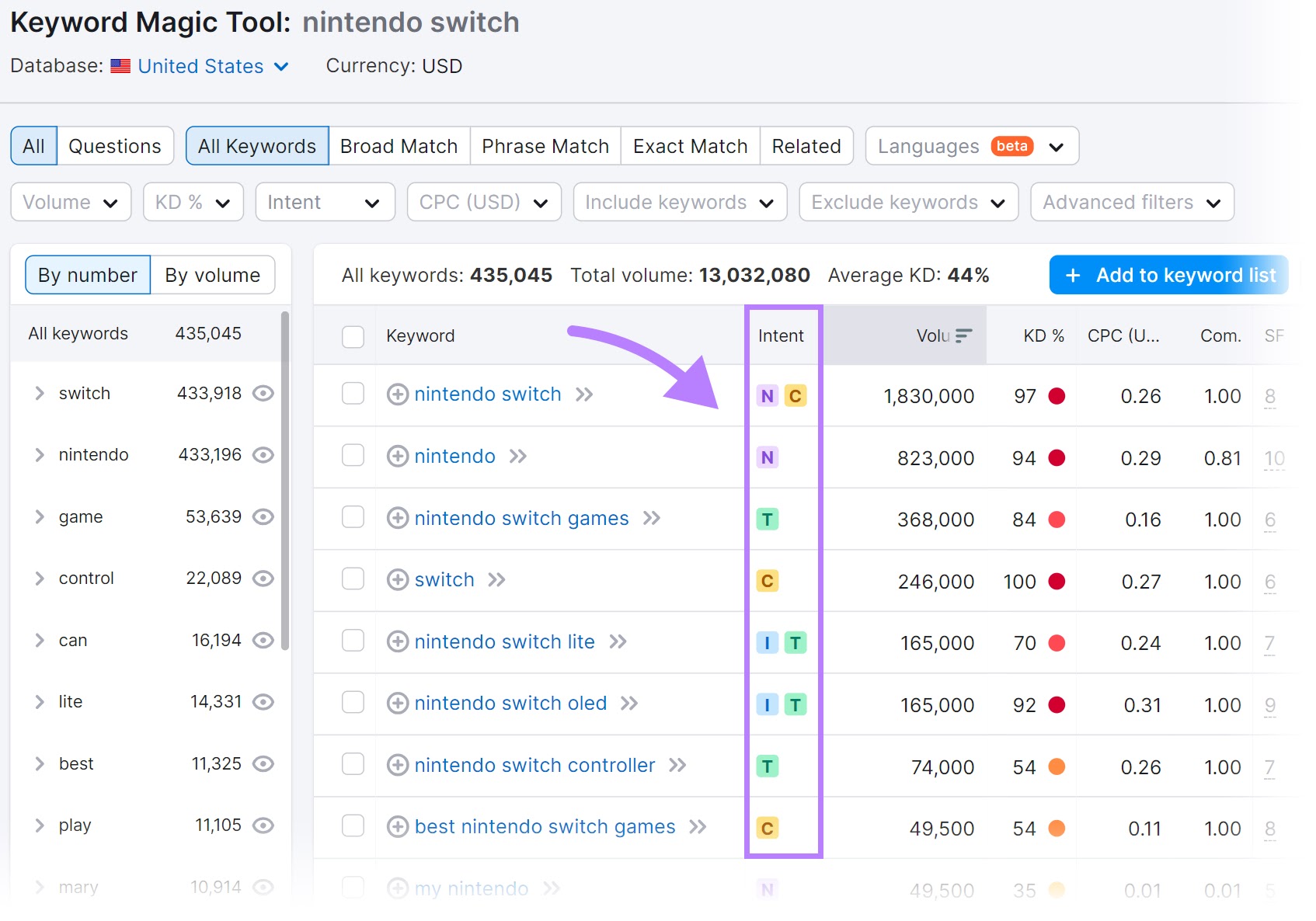Screen dimensions: 1316x921
Task: Click the plus icon beside 'nintendo switch controller'
Action: point(398,766)
